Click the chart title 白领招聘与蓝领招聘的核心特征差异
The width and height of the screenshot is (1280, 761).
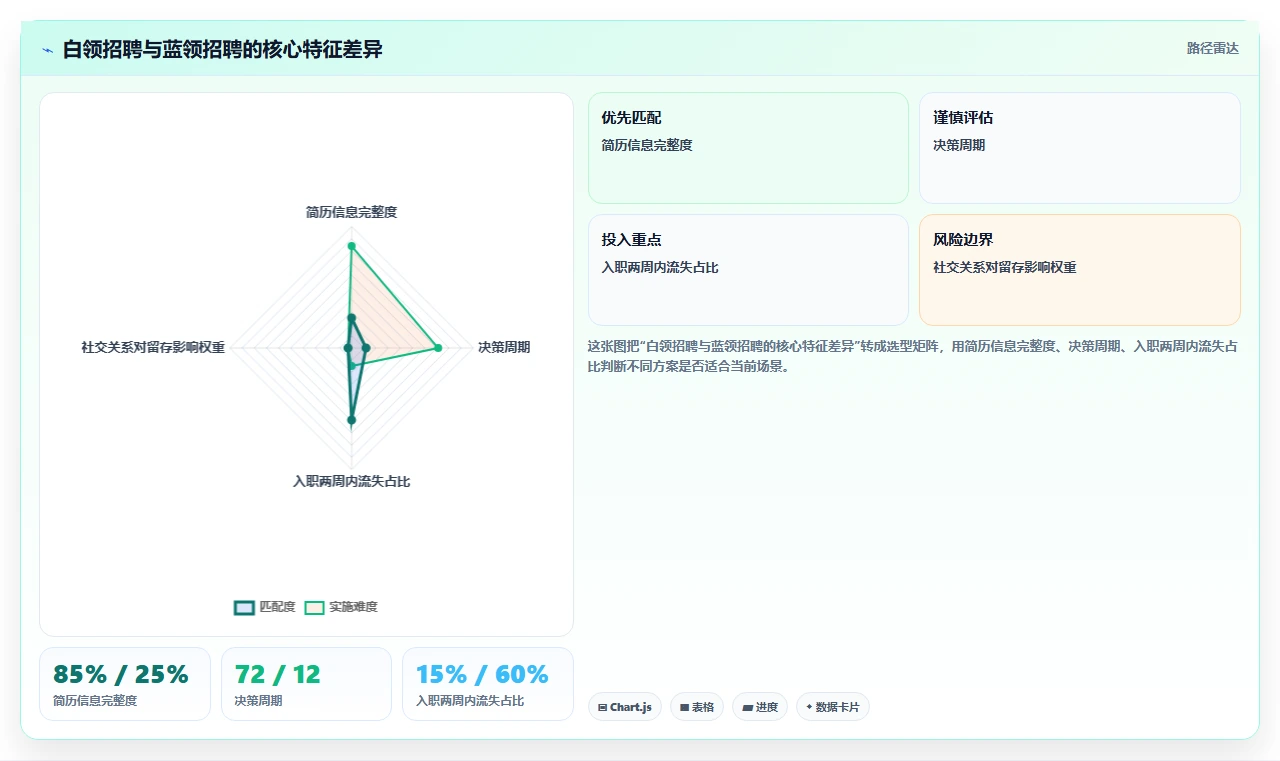[222, 49]
